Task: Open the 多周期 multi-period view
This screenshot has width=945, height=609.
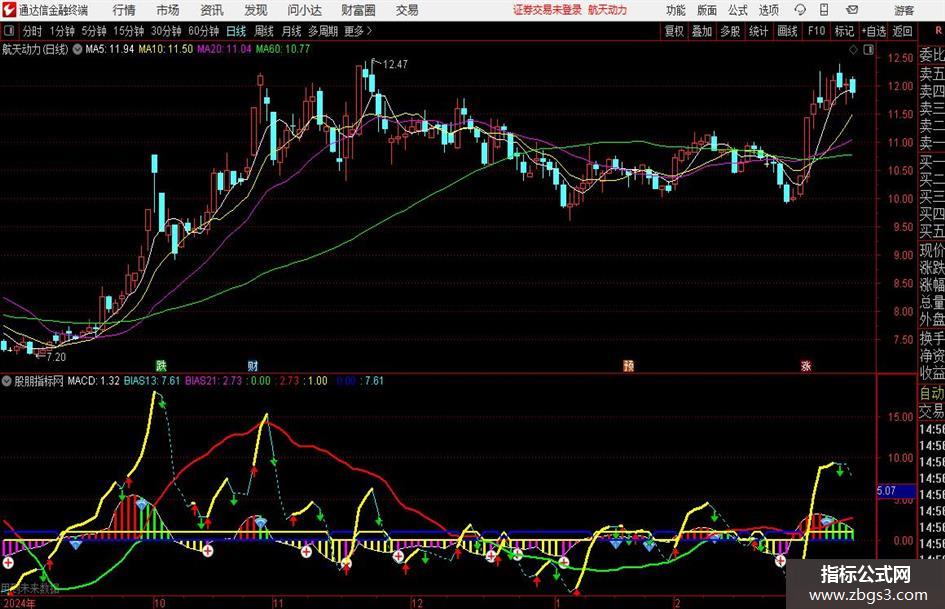Action: pos(323,31)
